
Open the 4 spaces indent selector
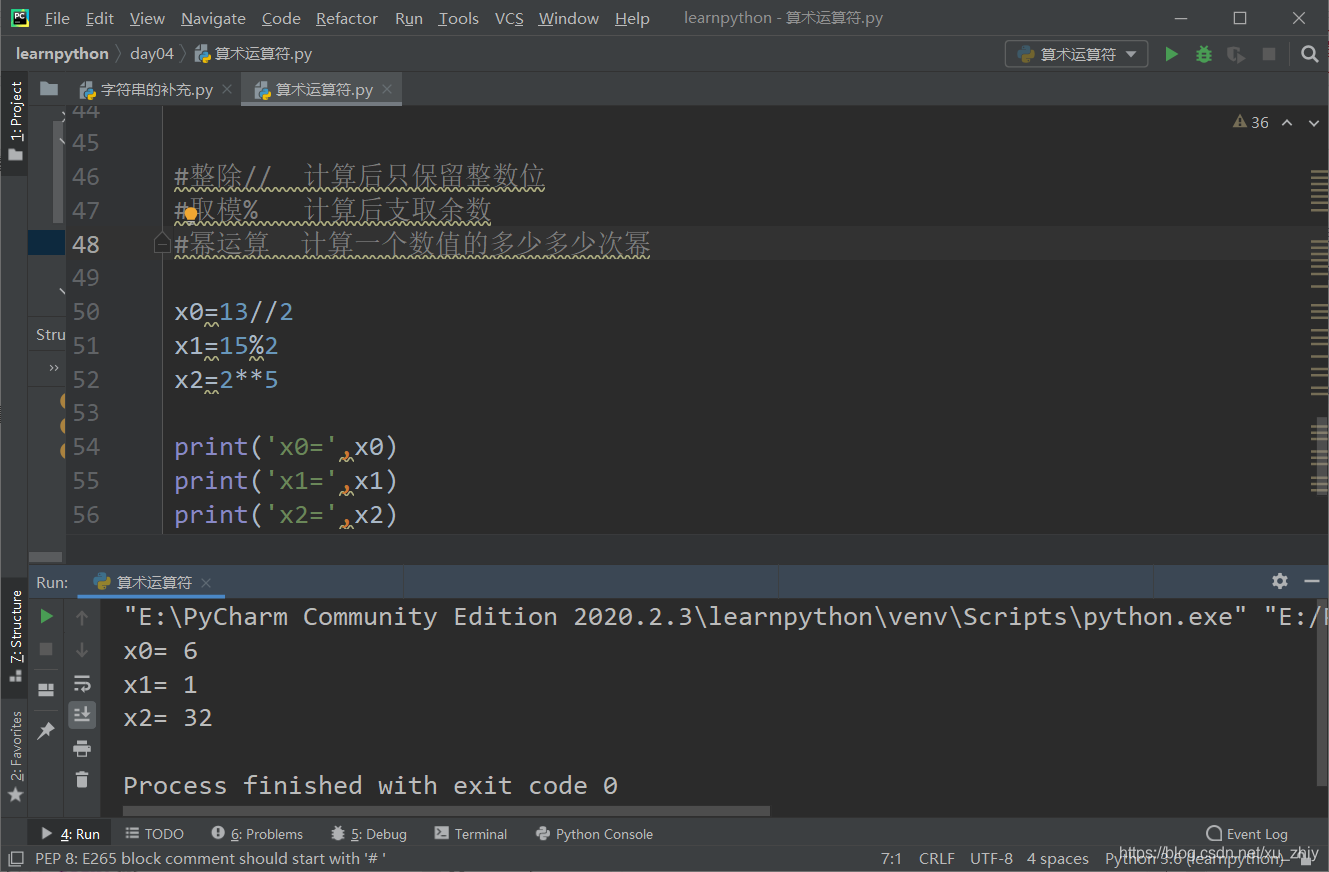[1057, 859]
